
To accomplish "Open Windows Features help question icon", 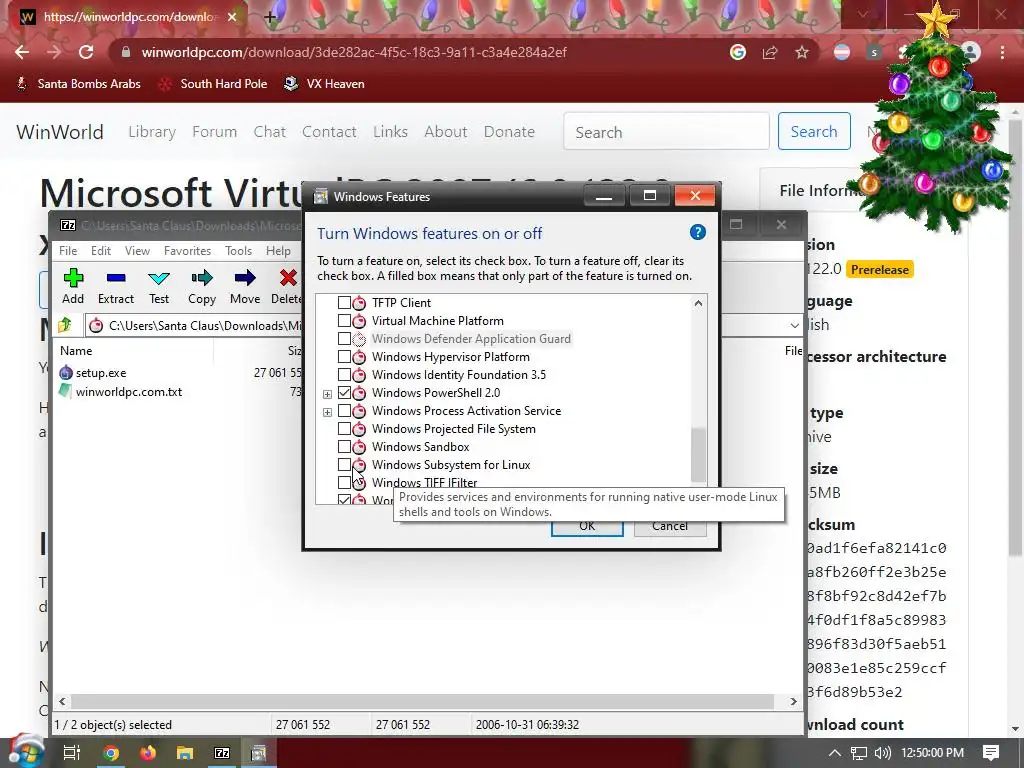I will (697, 232).
